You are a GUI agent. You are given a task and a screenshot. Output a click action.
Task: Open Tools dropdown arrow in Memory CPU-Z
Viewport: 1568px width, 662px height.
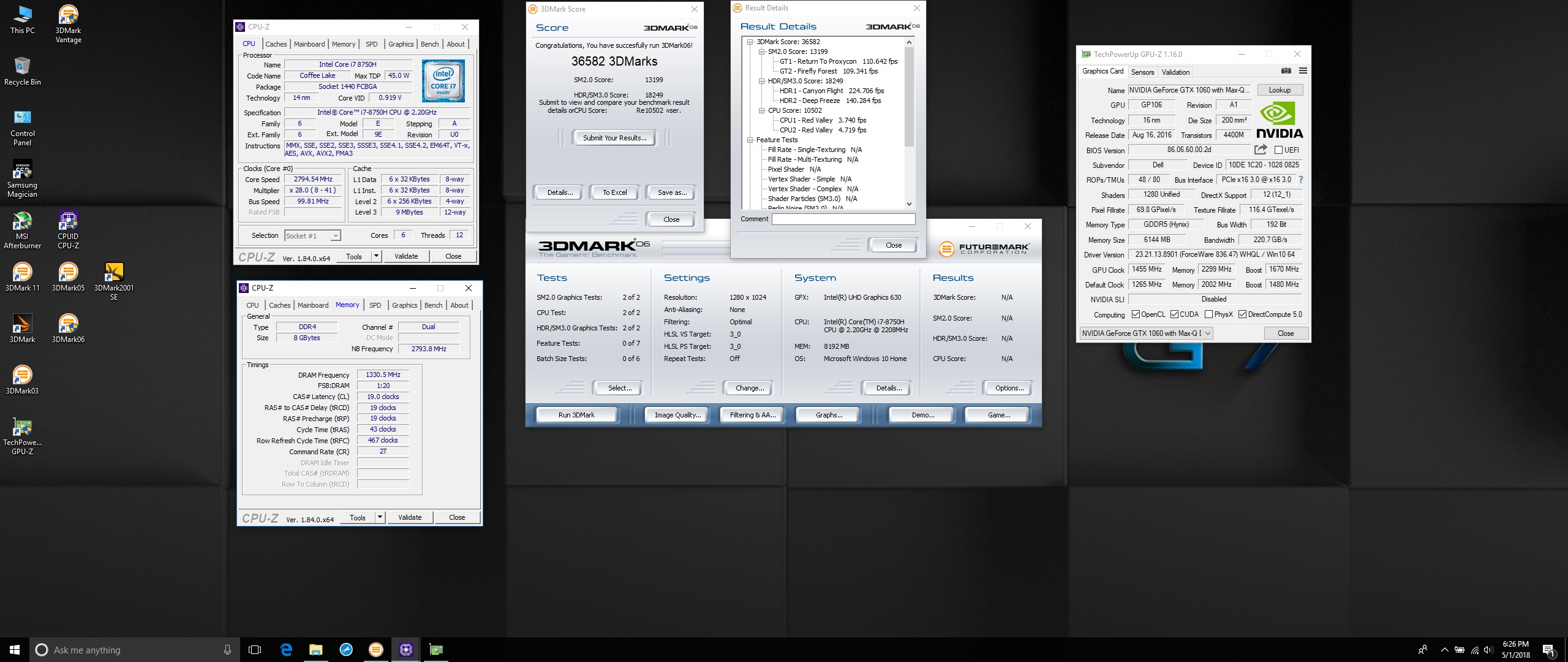(x=380, y=517)
